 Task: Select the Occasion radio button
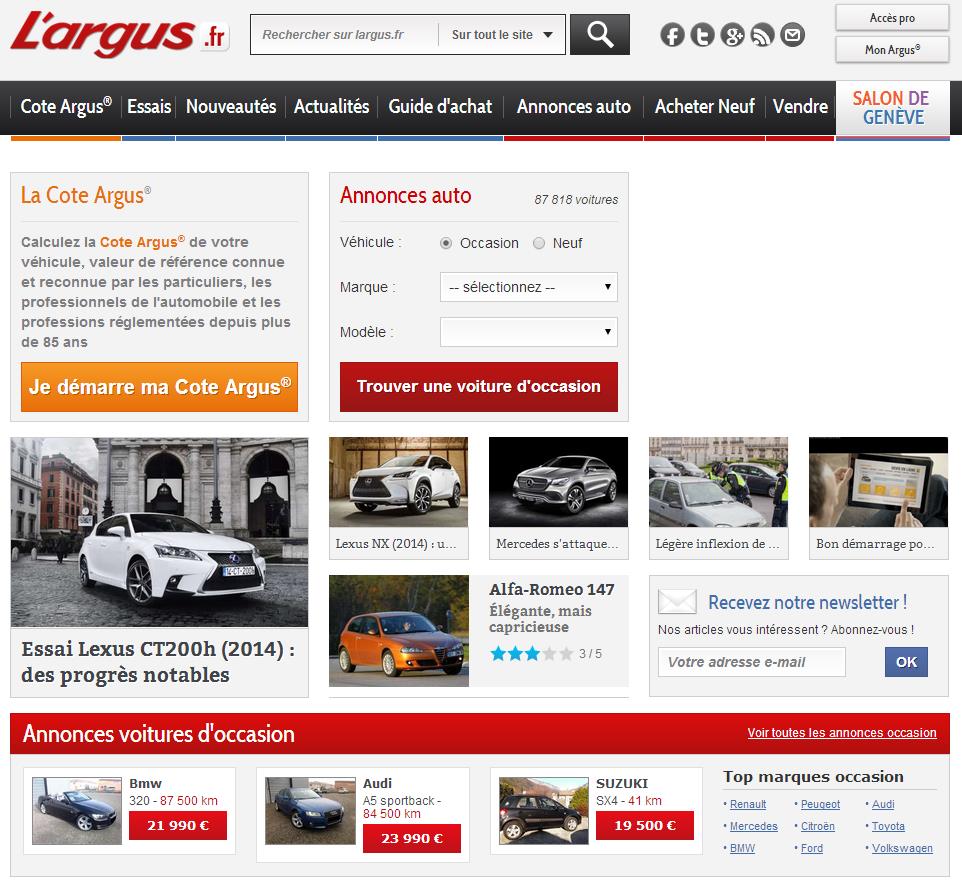point(446,243)
